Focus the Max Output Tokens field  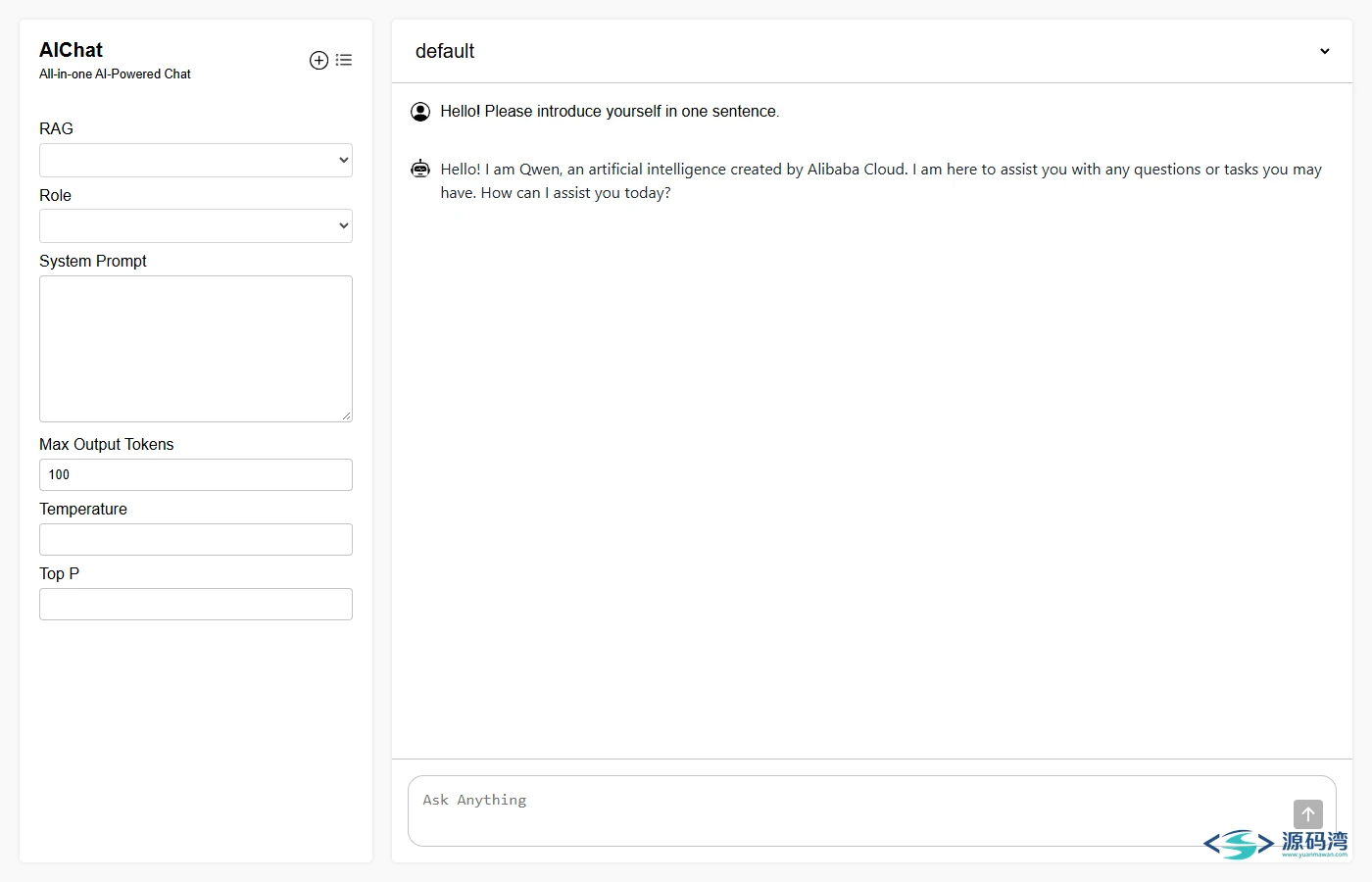click(196, 474)
